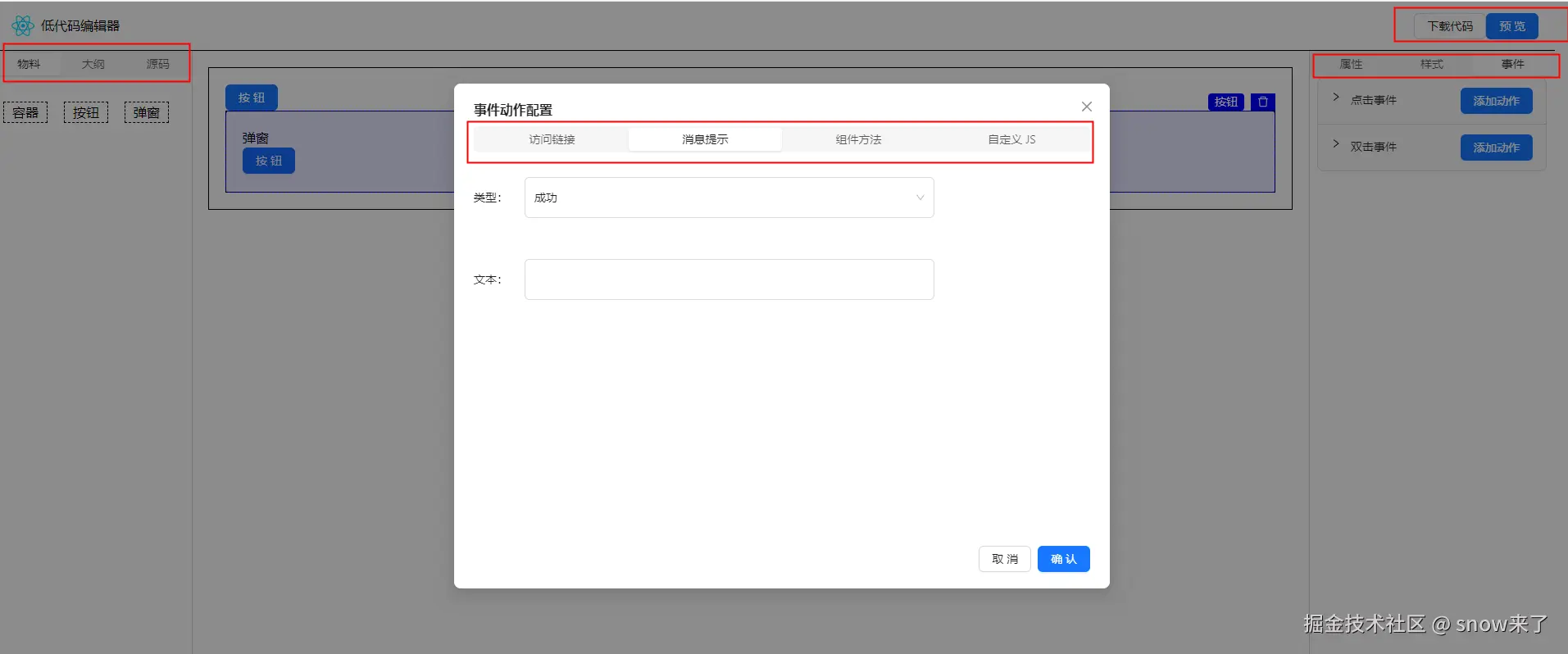Select the 事件 settings tab
This screenshot has width=1568, height=654.
point(1512,64)
